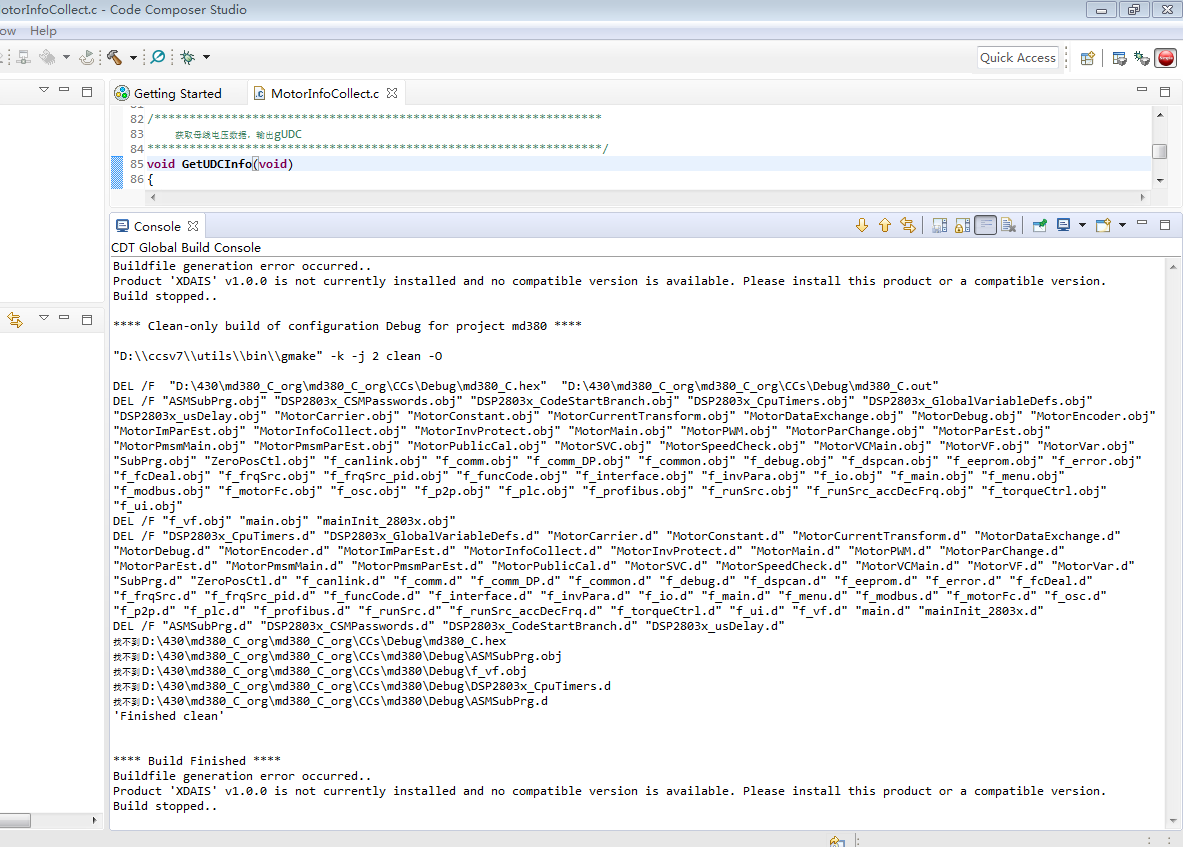Click the 'Finished clean' console line
1183x847 pixels.
tap(168, 716)
